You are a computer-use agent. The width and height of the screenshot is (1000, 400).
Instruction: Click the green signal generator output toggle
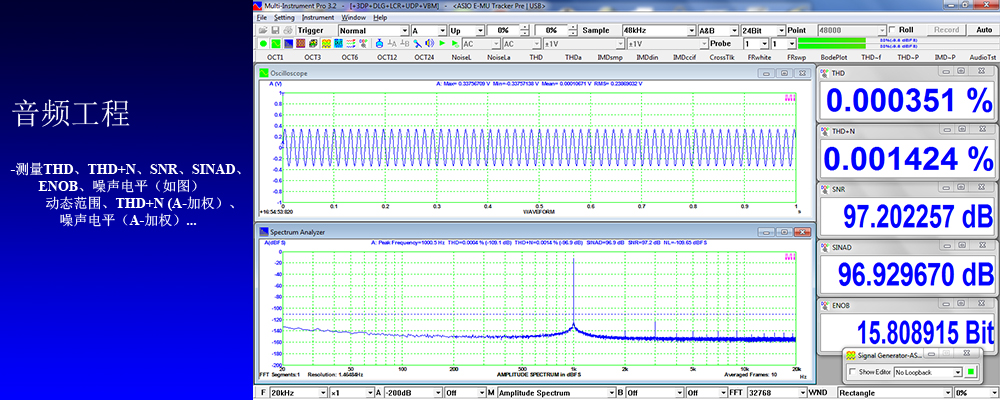pos(972,372)
